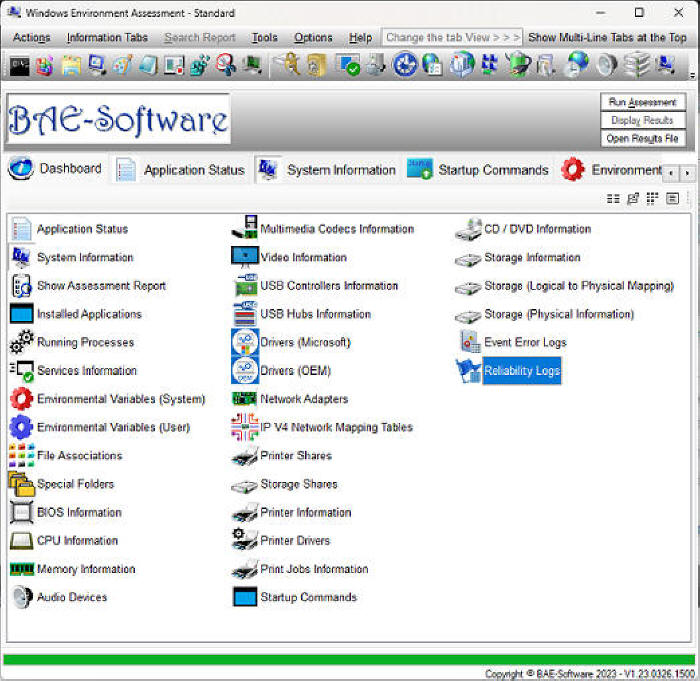700x681 pixels.
Task: Click the golden keys toolbar icon
Action: (x=289, y=64)
